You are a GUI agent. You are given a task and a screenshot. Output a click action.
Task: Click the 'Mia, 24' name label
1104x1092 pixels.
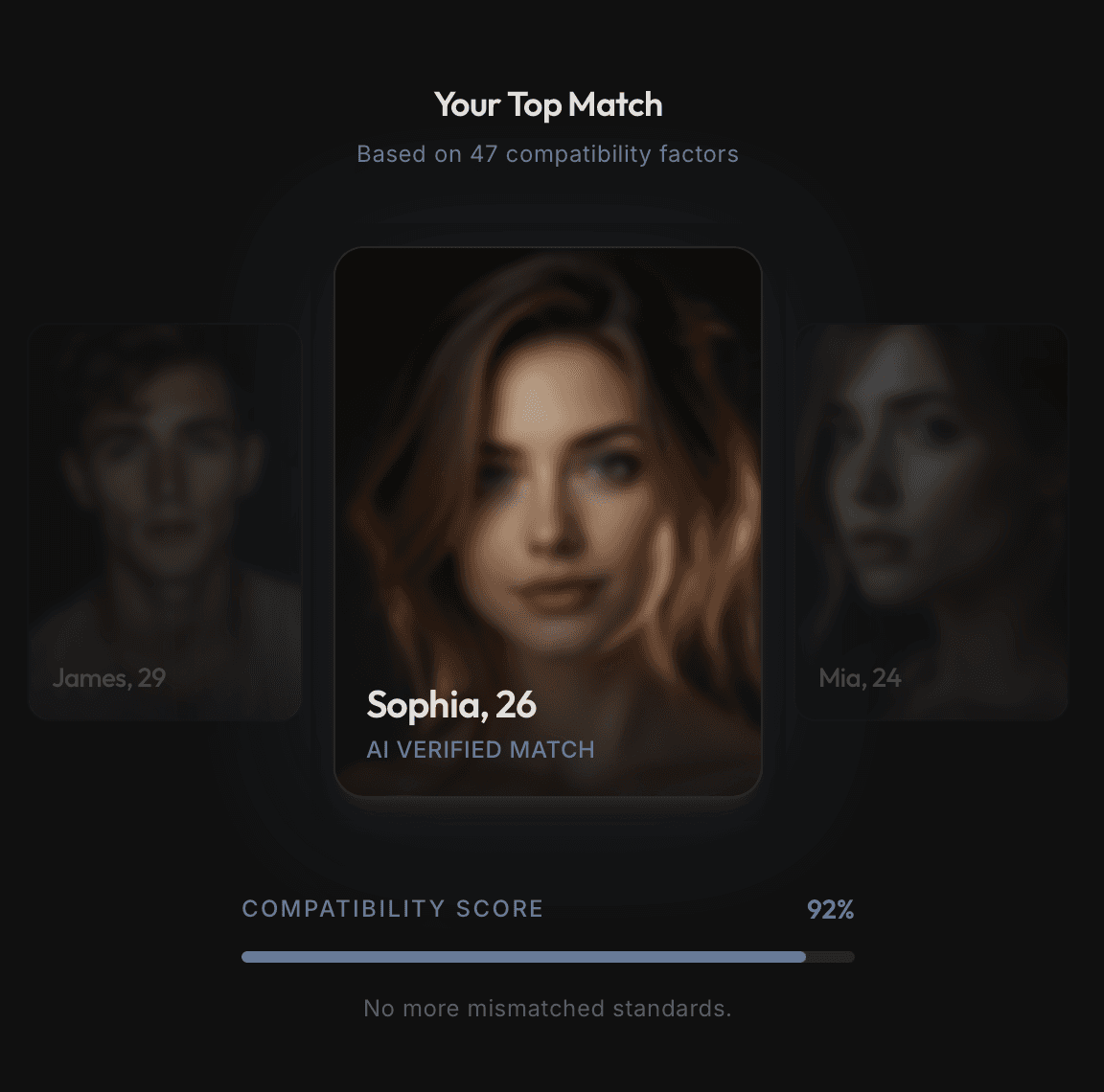click(x=860, y=678)
